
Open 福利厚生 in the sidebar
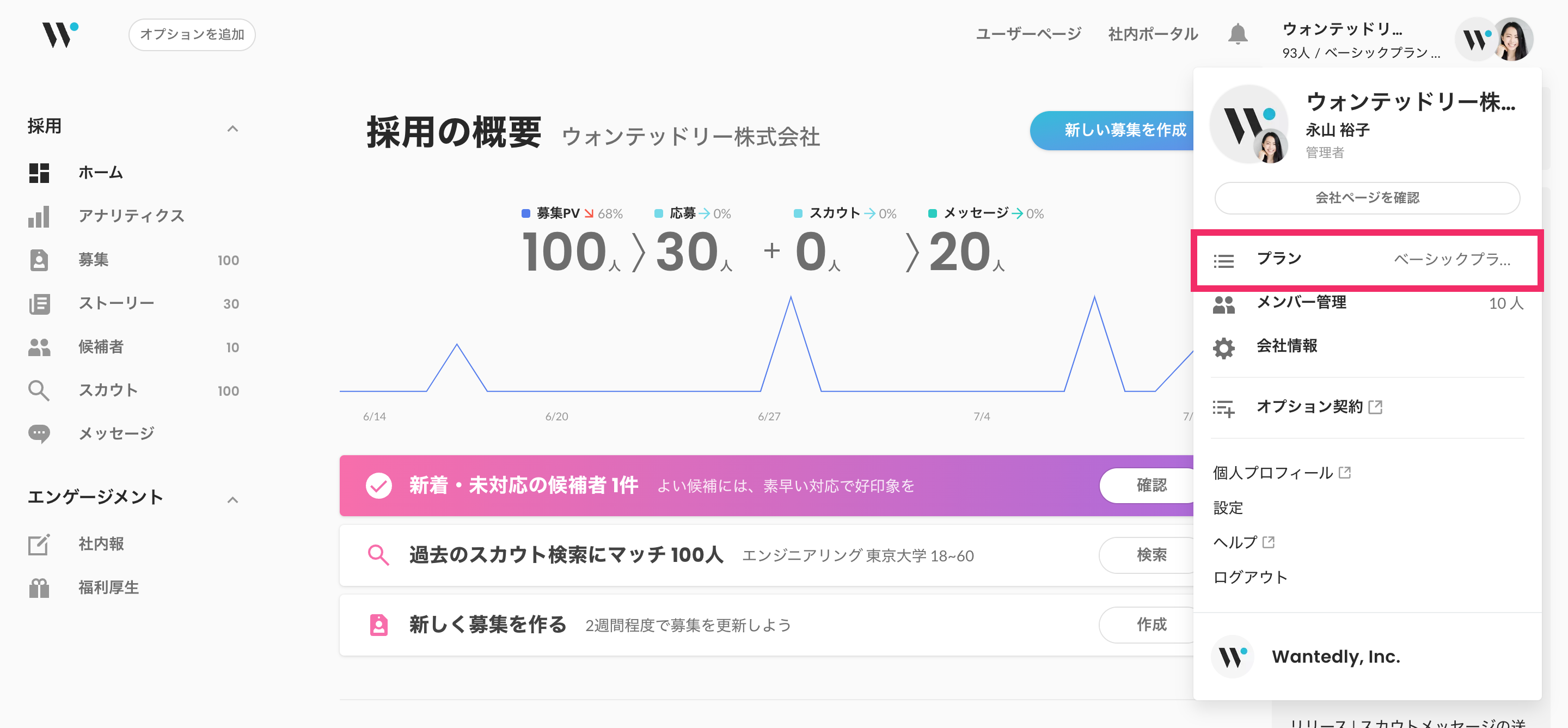click(134, 588)
